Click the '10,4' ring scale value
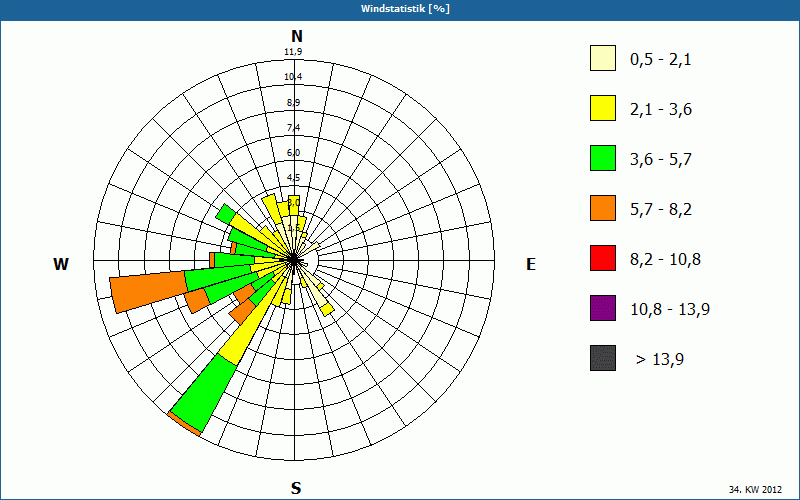This screenshot has height=500, width=800. pyautogui.click(x=293, y=77)
